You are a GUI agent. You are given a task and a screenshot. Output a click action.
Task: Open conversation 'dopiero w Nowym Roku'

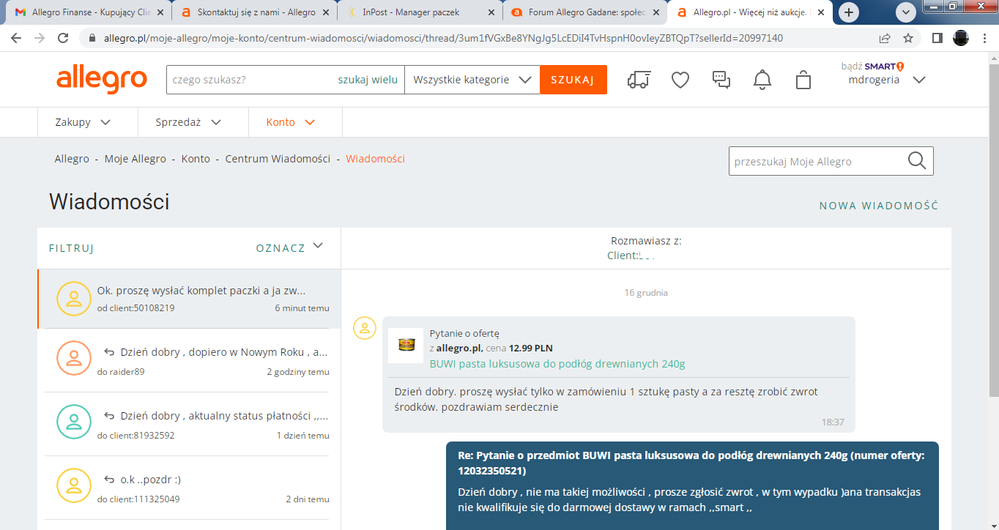coord(189,361)
